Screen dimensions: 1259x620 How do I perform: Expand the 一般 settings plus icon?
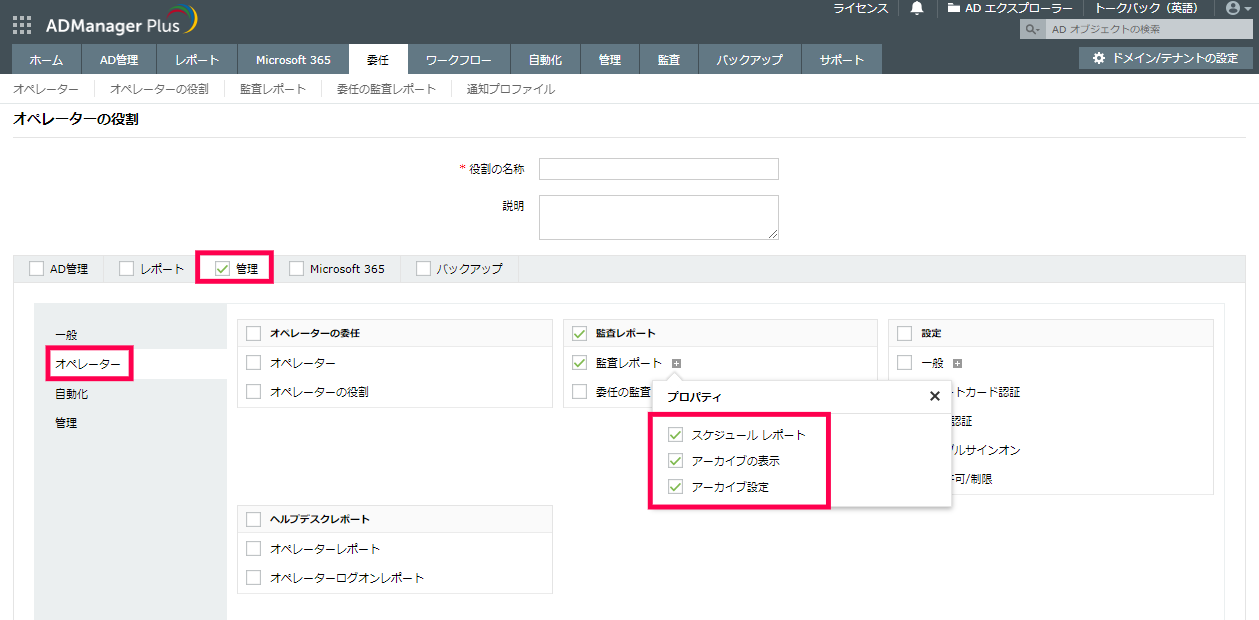[x=958, y=363]
